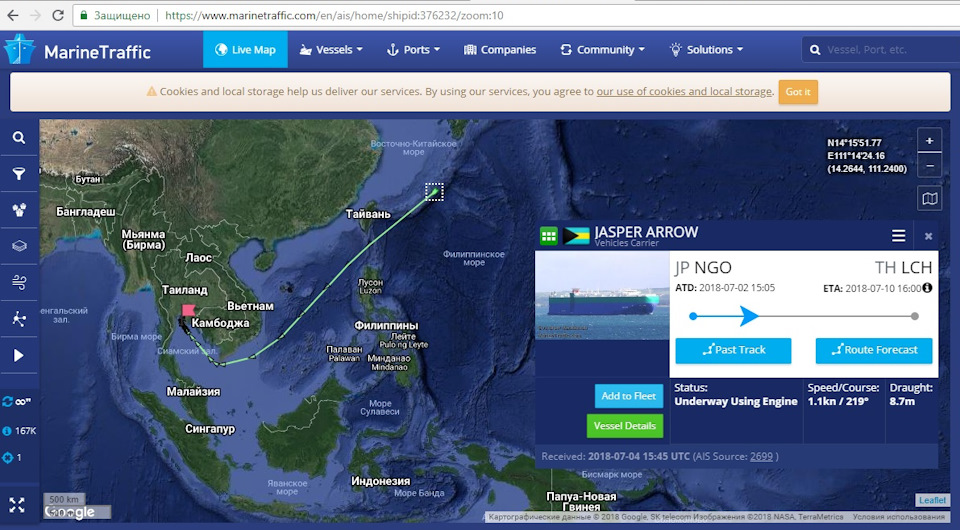This screenshot has width=960, height=530.
Task: Open the Companies menu item
Action: click(500, 50)
